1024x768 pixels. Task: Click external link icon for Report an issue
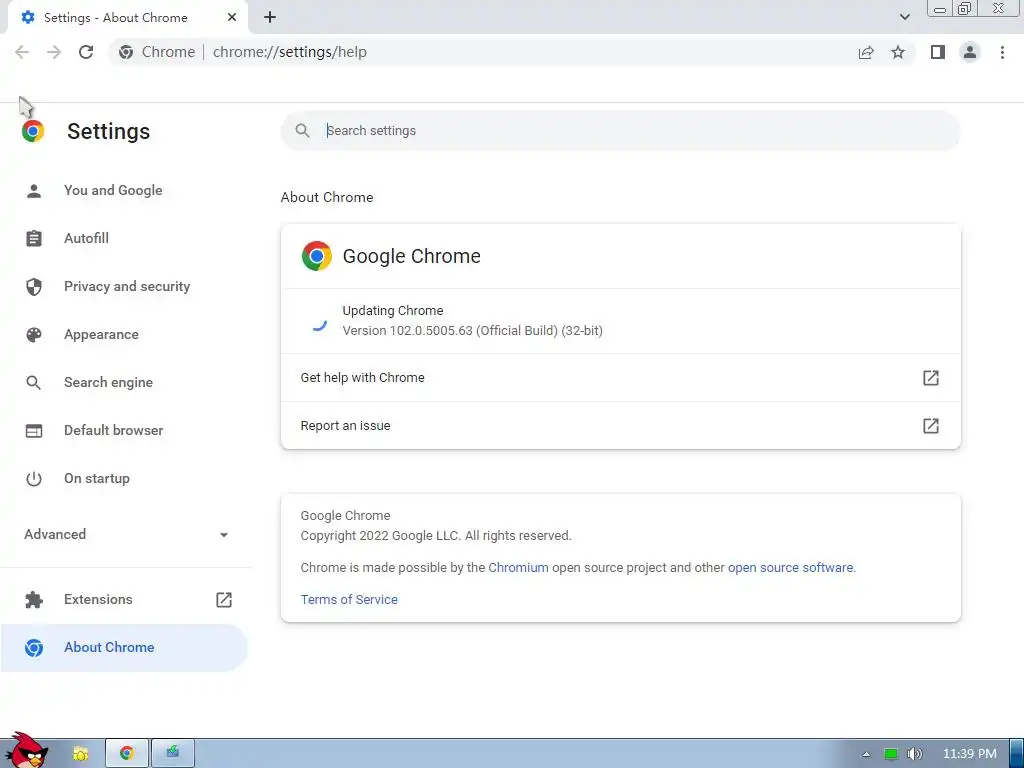(x=931, y=426)
